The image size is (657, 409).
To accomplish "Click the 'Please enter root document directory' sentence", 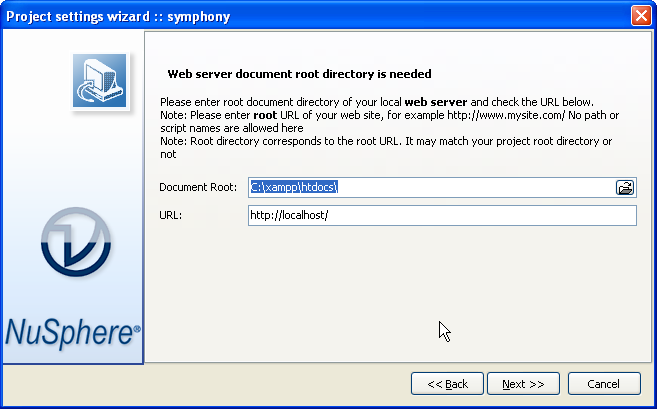I will [280, 102].
